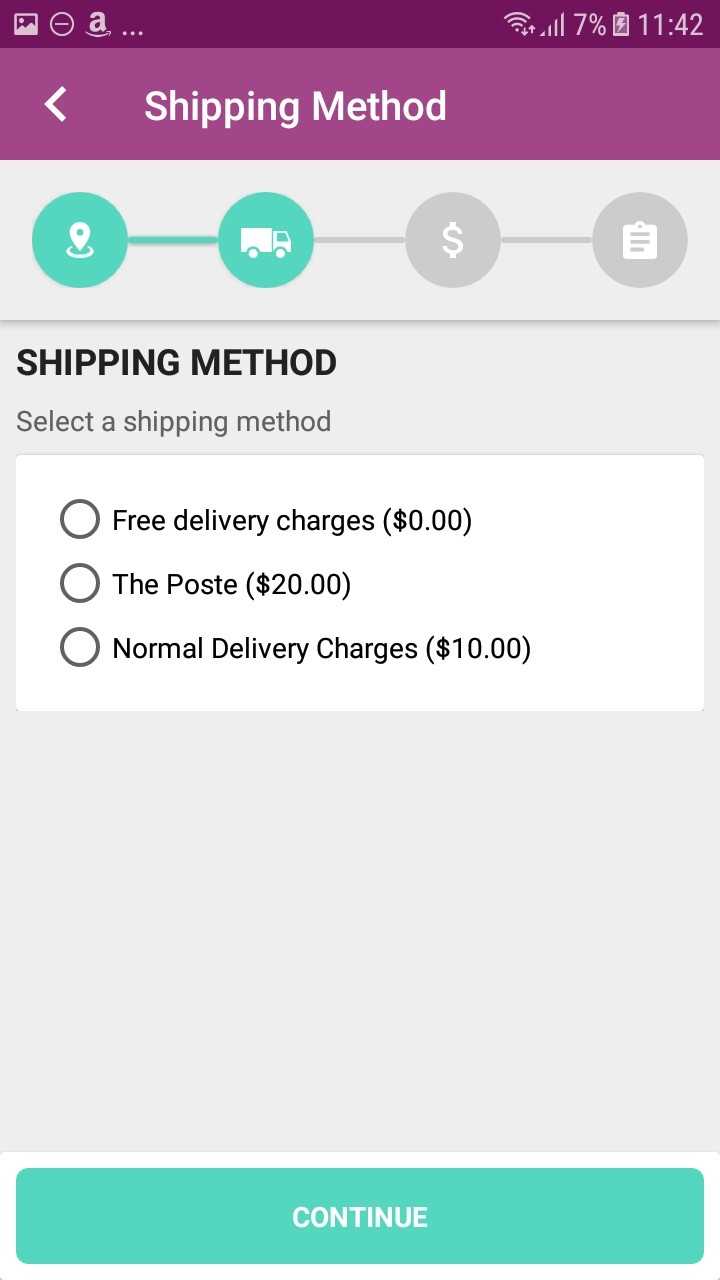Tap the battery status icon
Viewport: 720px width, 1280px height.
[x=621, y=24]
